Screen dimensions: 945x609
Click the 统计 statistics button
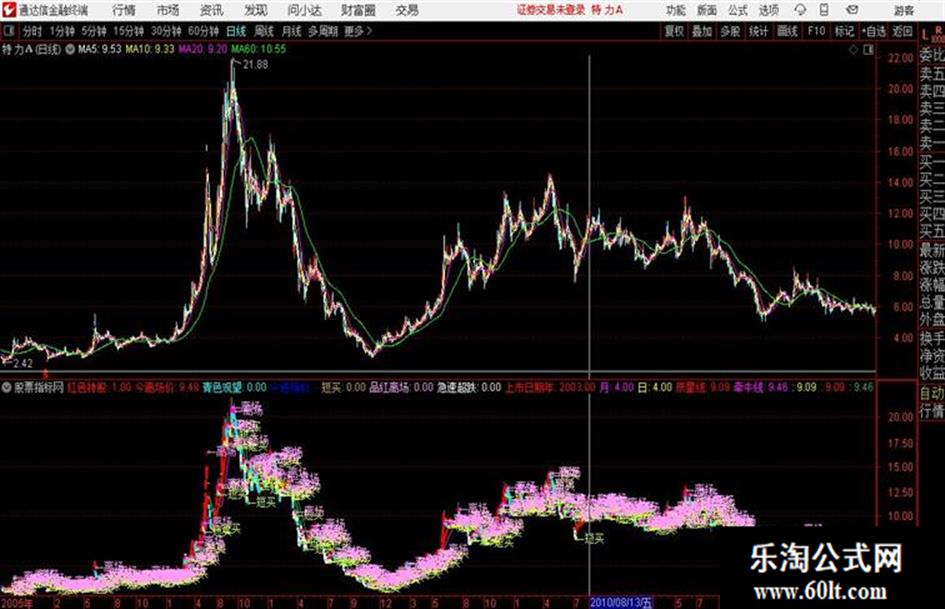click(758, 31)
